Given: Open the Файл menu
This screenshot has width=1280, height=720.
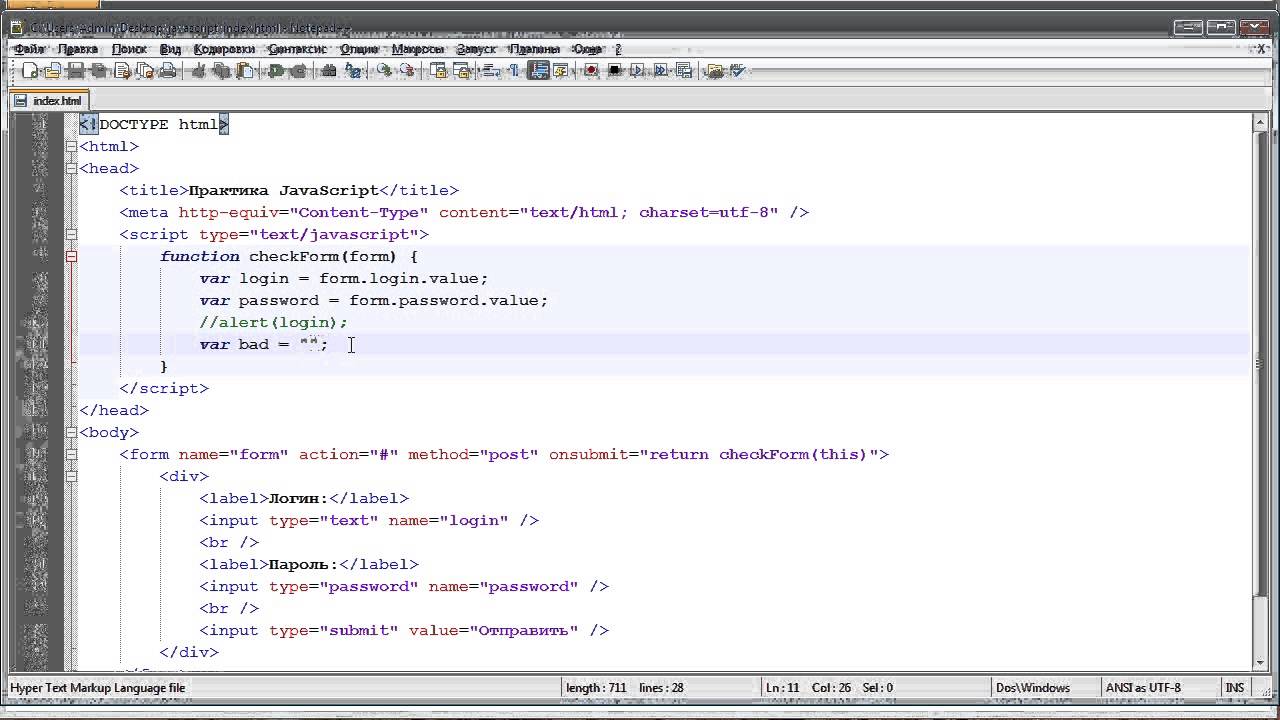Looking at the screenshot, I should pos(29,49).
